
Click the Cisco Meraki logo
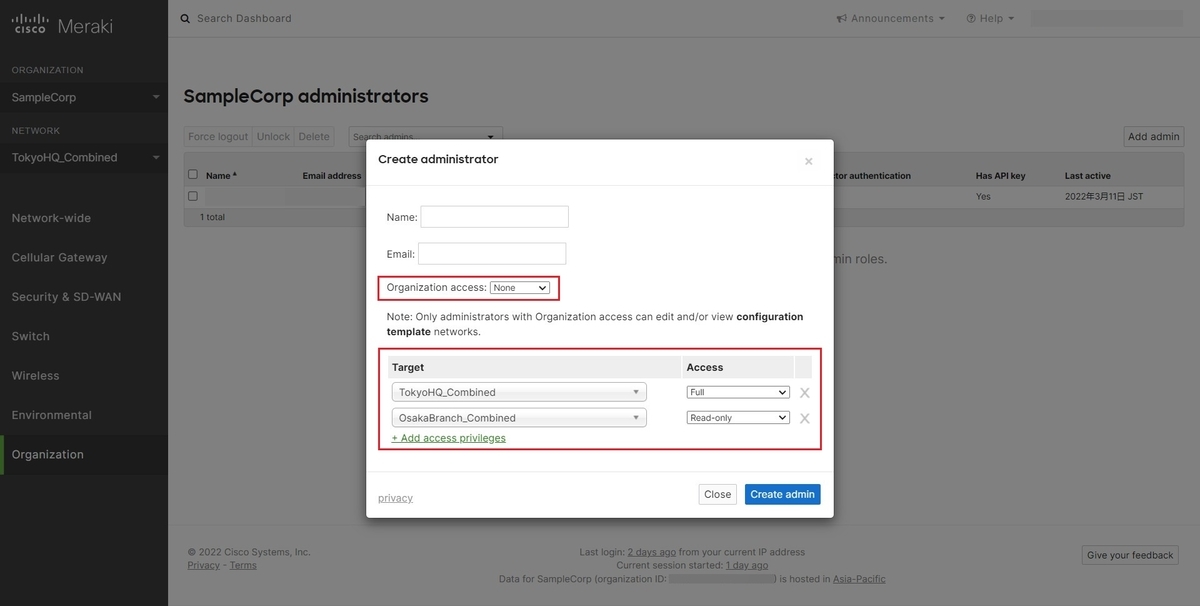pos(62,26)
